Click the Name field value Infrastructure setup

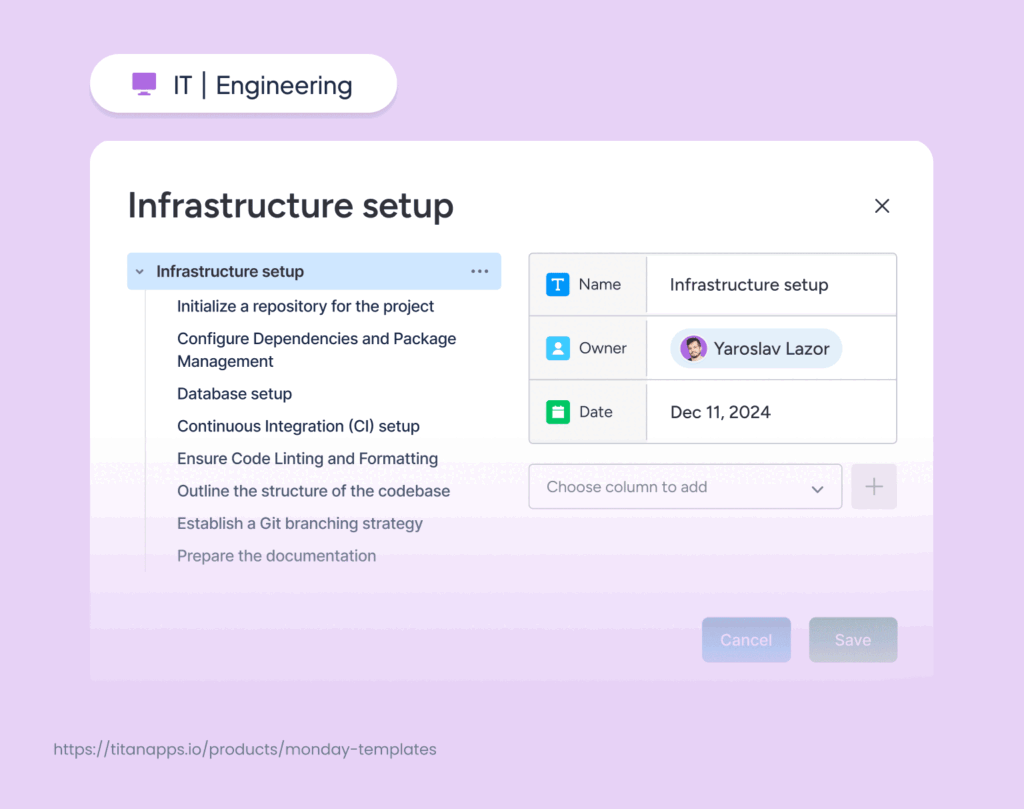pyautogui.click(x=749, y=285)
